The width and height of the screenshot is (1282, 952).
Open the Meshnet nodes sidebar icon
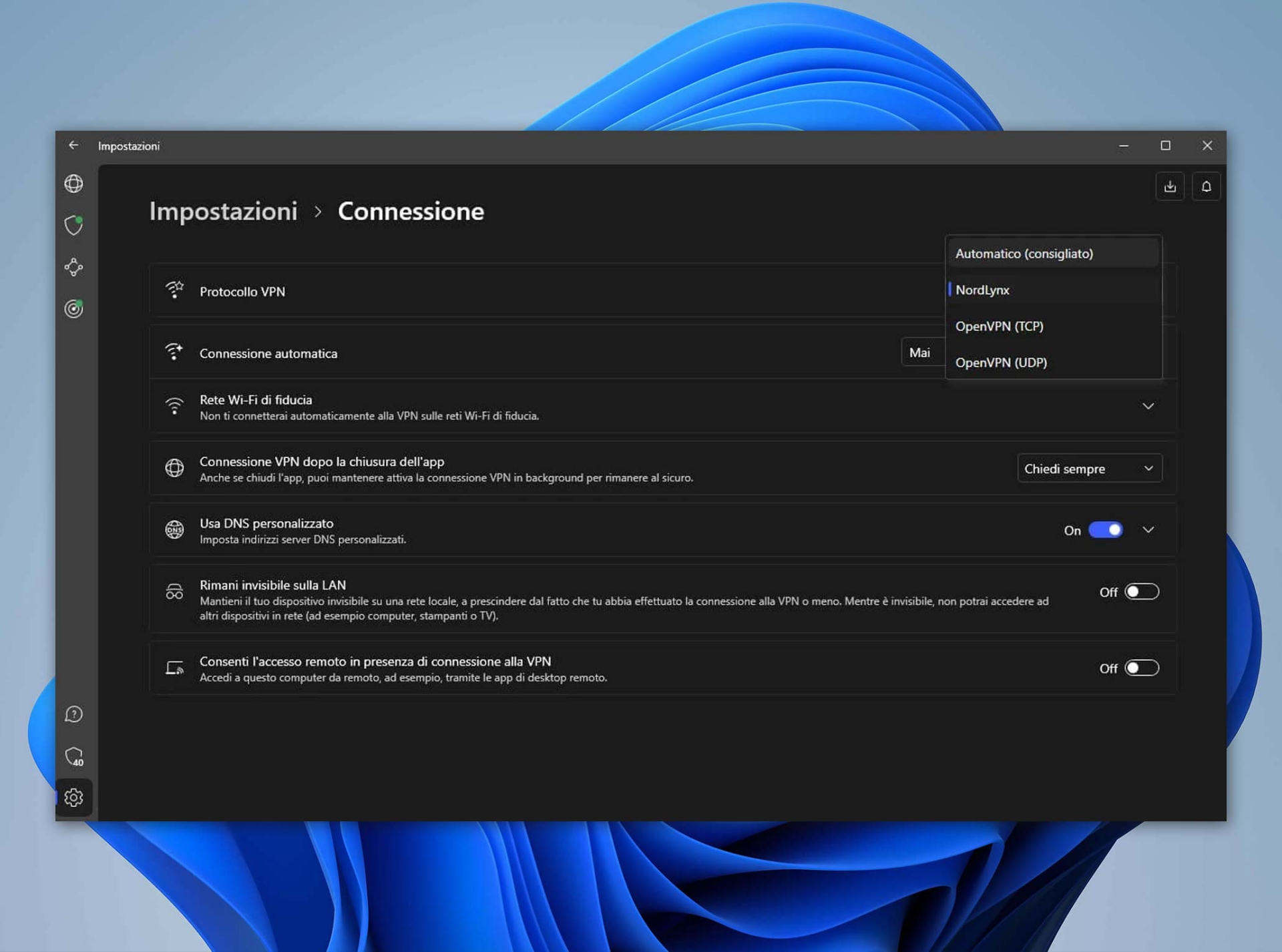pyautogui.click(x=73, y=267)
